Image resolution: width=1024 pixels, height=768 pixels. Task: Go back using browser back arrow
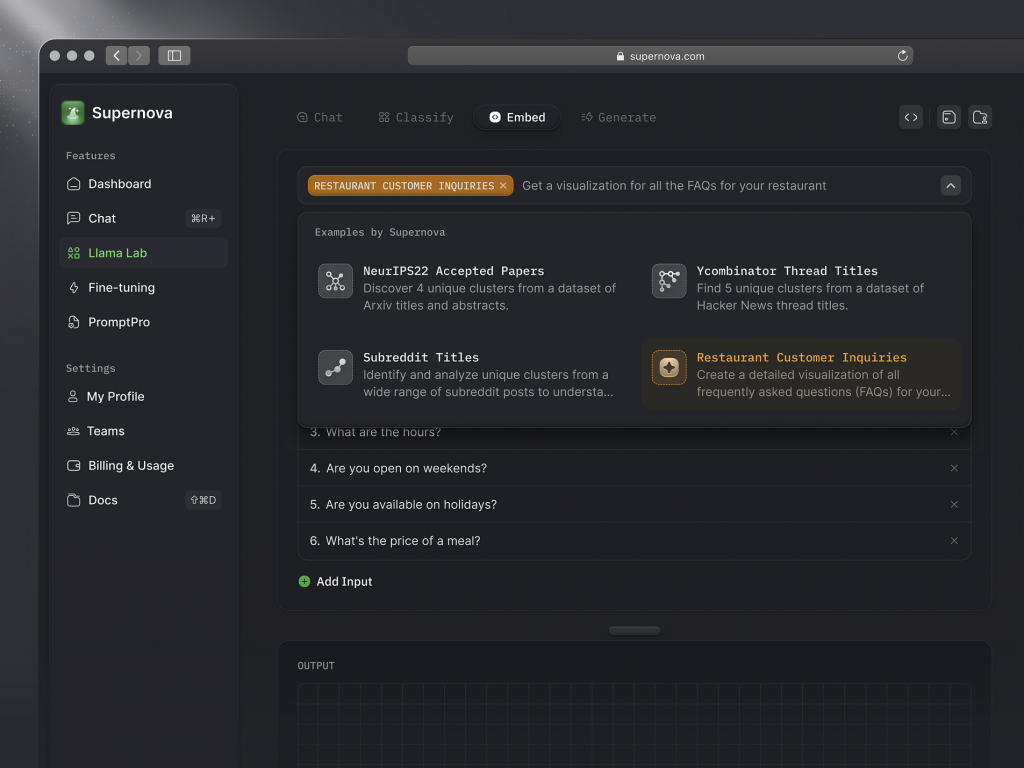pyautogui.click(x=116, y=56)
